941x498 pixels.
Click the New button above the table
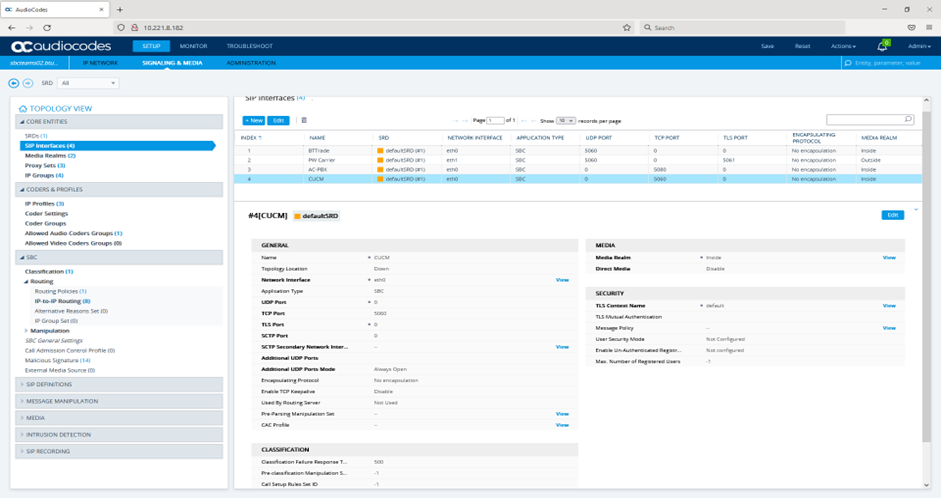tap(253, 121)
